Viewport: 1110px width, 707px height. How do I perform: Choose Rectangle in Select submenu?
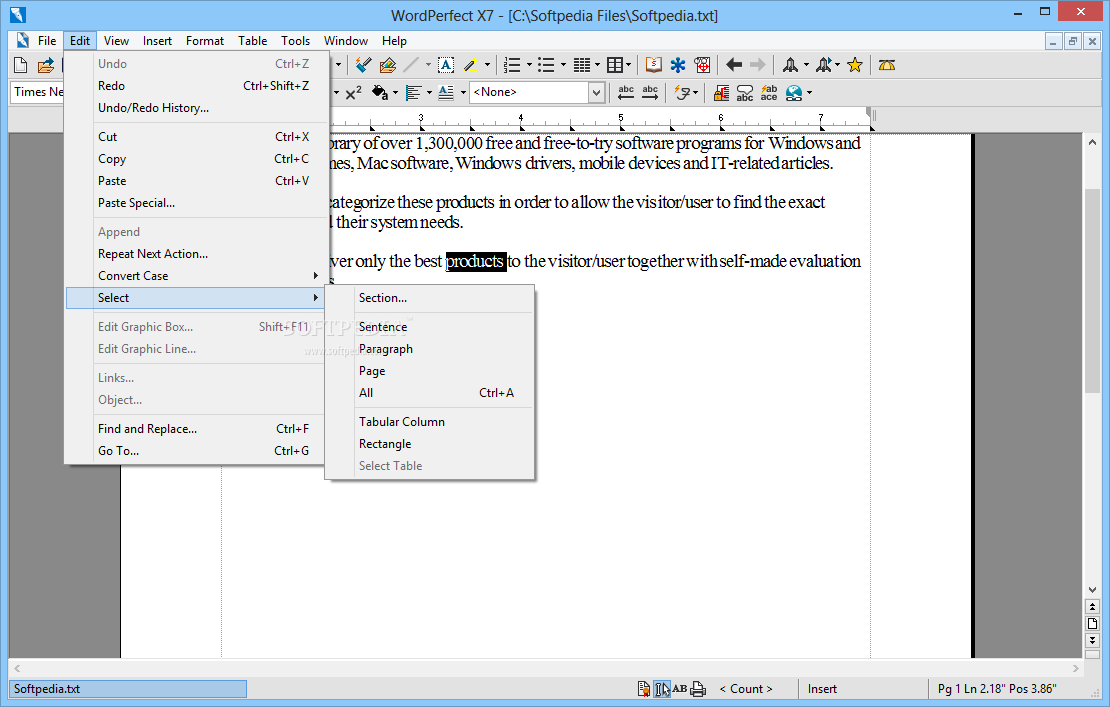click(430, 444)
